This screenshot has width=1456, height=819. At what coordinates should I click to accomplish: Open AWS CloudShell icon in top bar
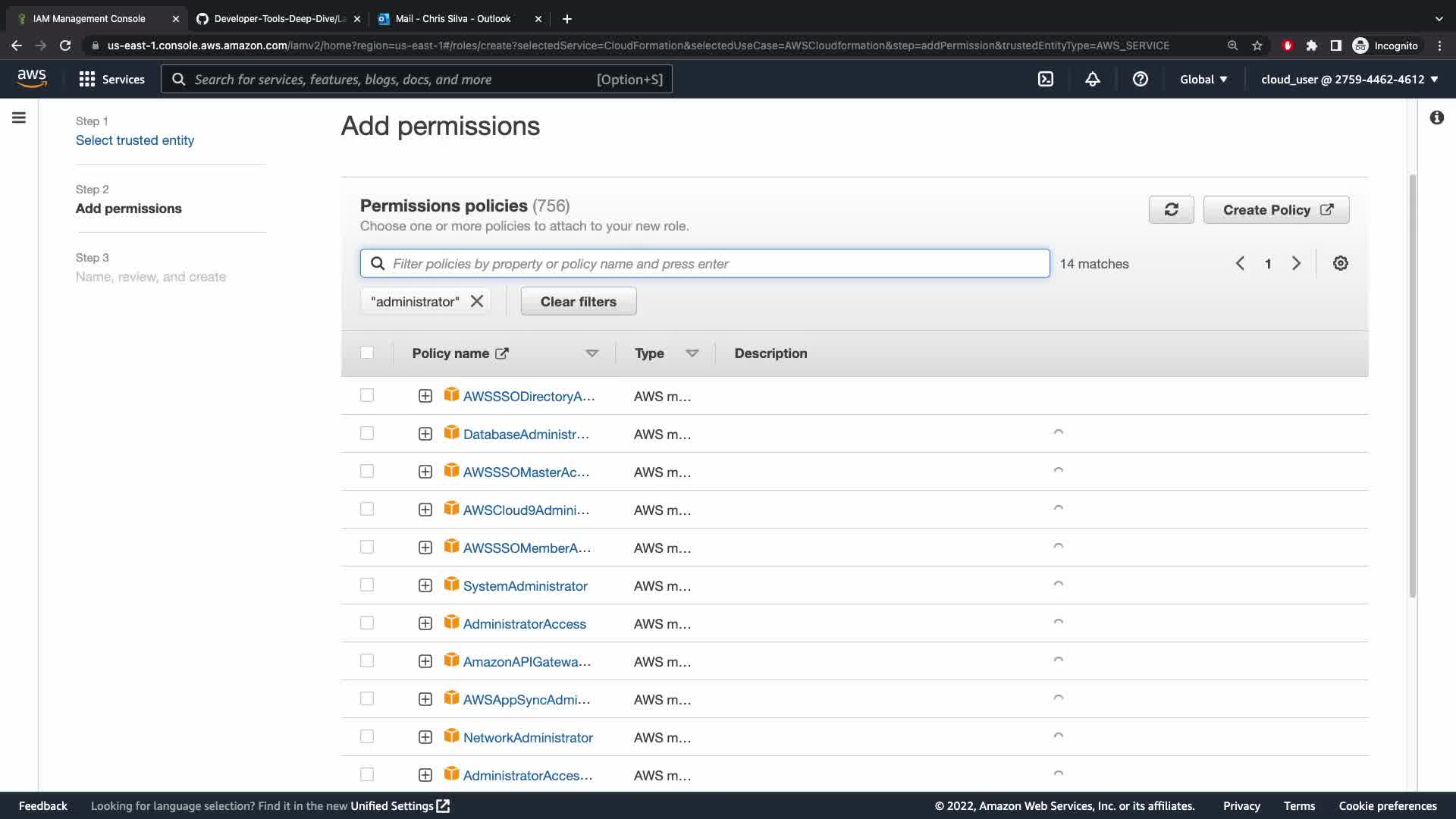pyautogui.click(x=1046, y=79)
